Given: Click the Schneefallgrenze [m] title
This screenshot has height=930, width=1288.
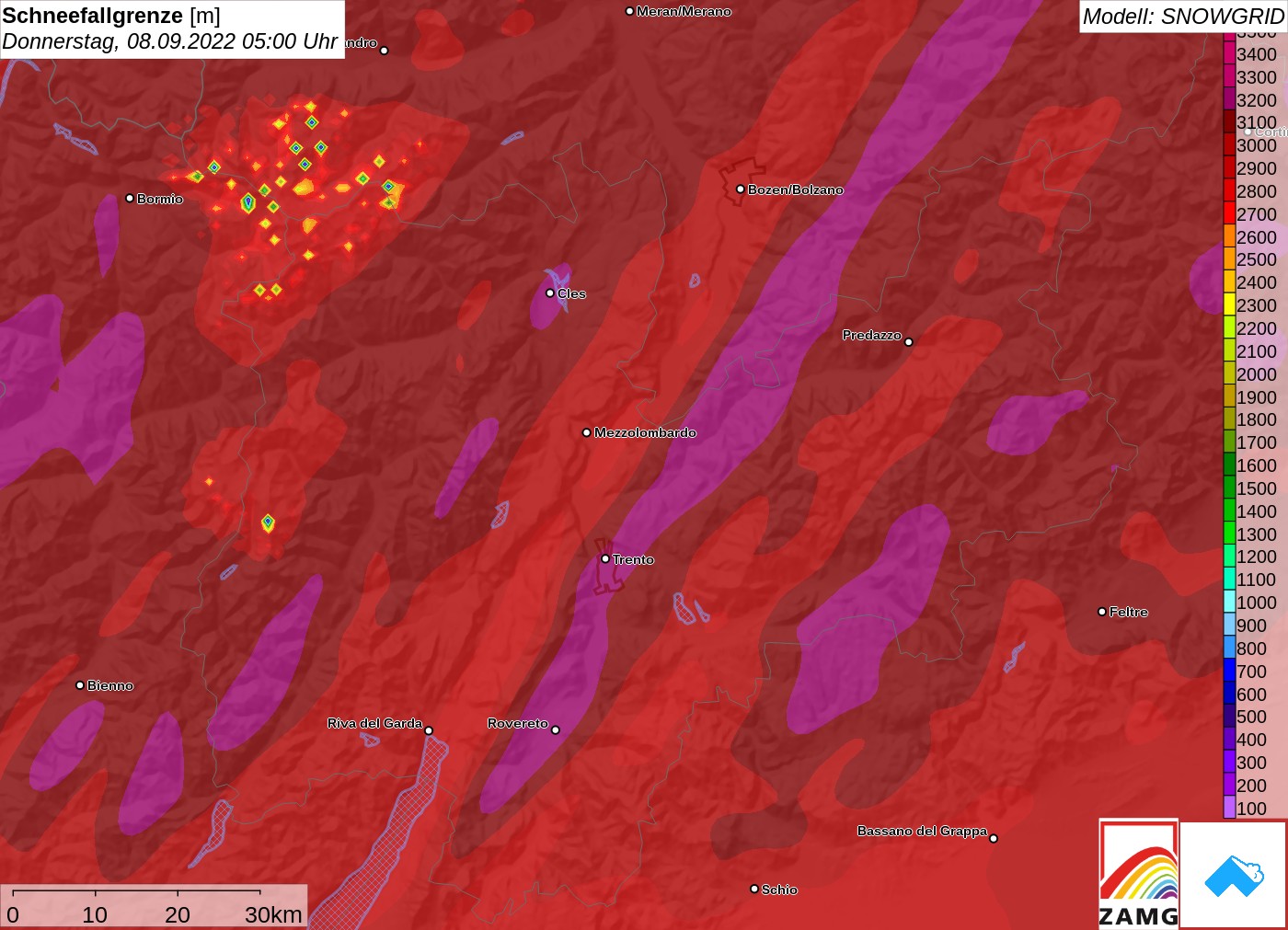Looking at the screenshot, I should pos(111,16).
